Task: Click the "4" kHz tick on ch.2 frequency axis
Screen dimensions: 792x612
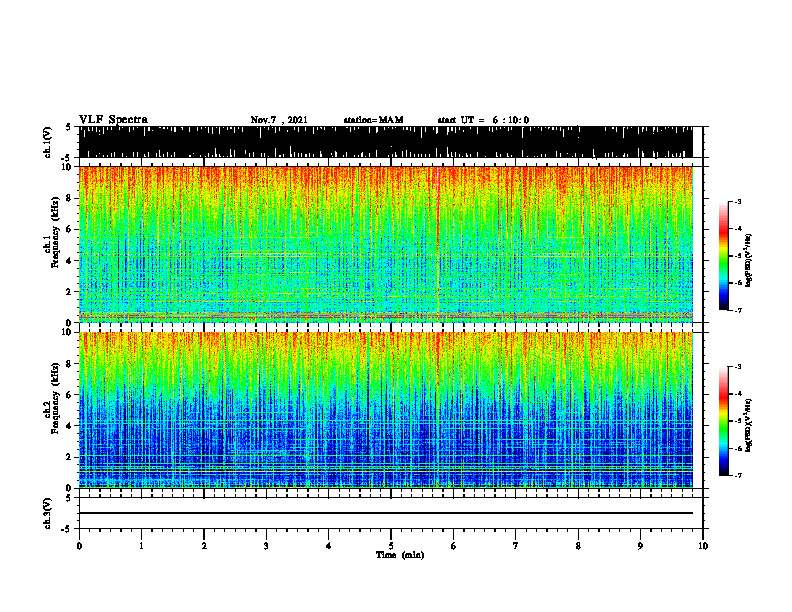Action: [71, 426]
